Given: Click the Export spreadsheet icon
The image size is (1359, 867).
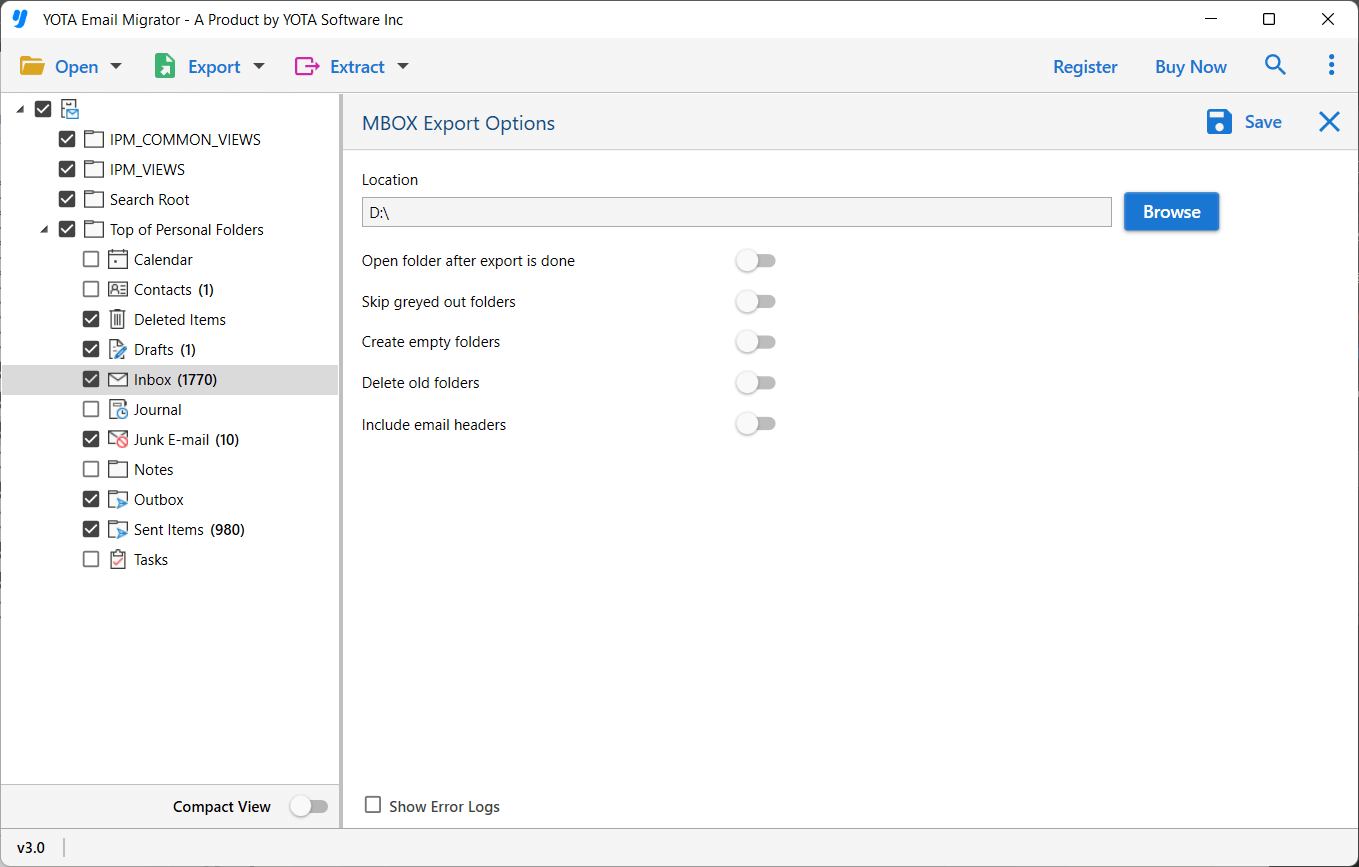Looking at the screenshot, I should point(164,66).
